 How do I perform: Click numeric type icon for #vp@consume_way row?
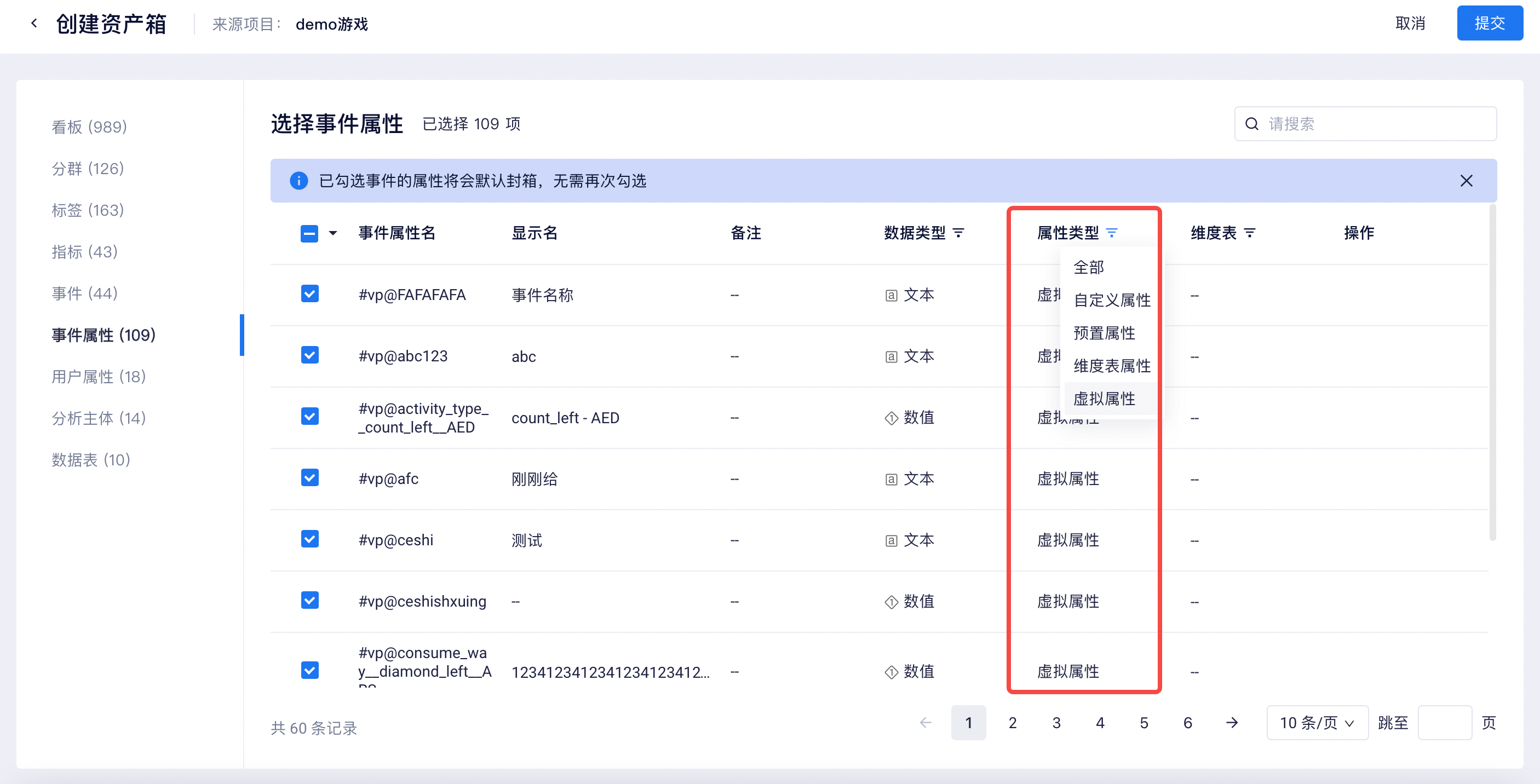pos(891,672)
